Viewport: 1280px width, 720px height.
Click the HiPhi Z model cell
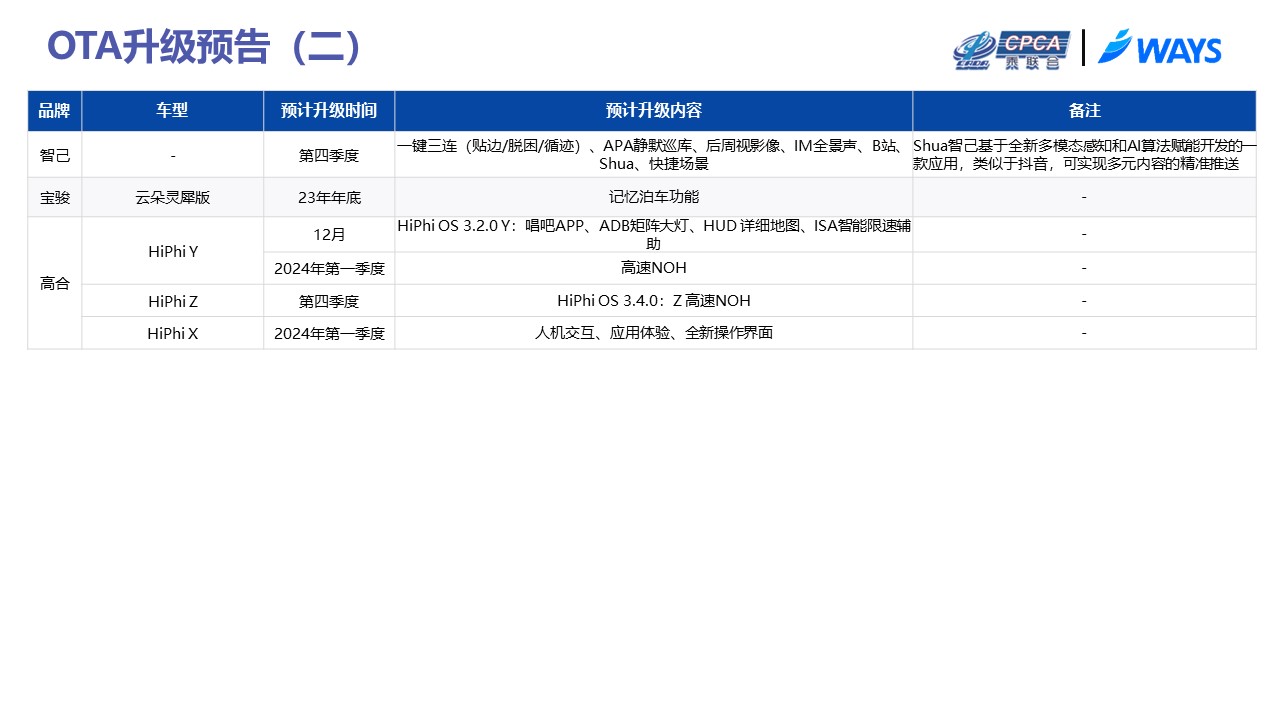[172, 301]
